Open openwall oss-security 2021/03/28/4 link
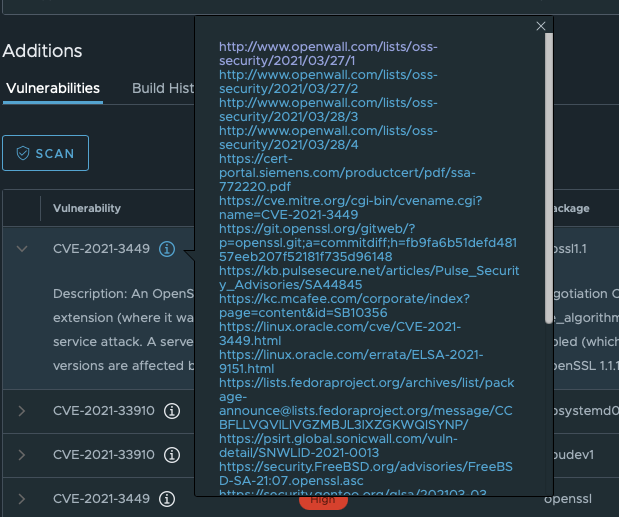Screen dimensions: 619x517 coord(328,138)
